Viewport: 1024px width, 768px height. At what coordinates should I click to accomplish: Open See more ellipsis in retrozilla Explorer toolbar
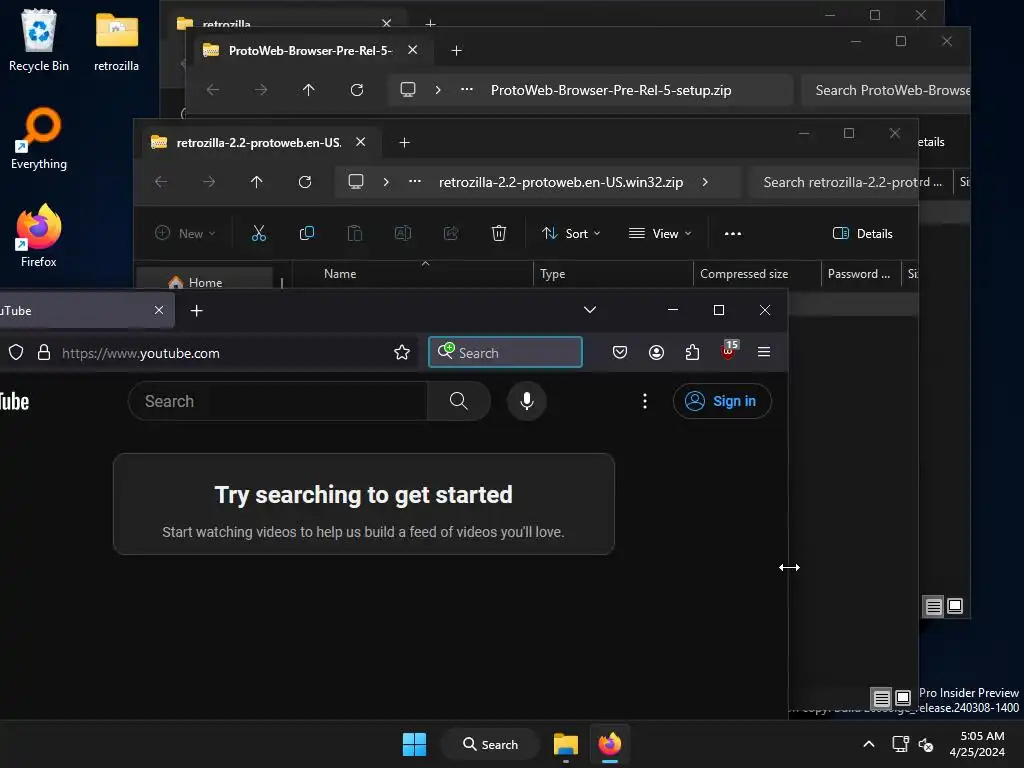[x=733, y=233]
